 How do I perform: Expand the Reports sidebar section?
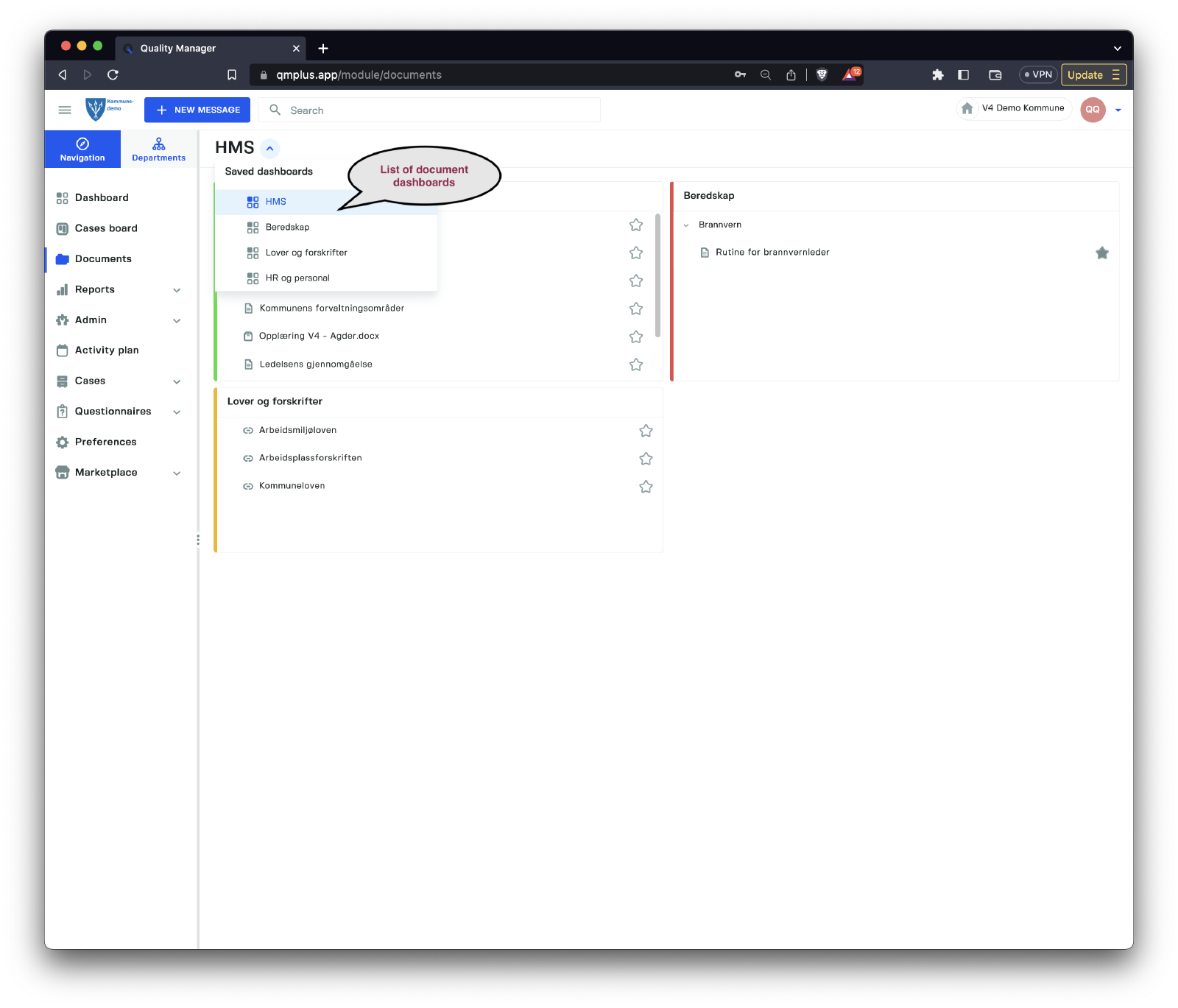click(x=177, y=290)
